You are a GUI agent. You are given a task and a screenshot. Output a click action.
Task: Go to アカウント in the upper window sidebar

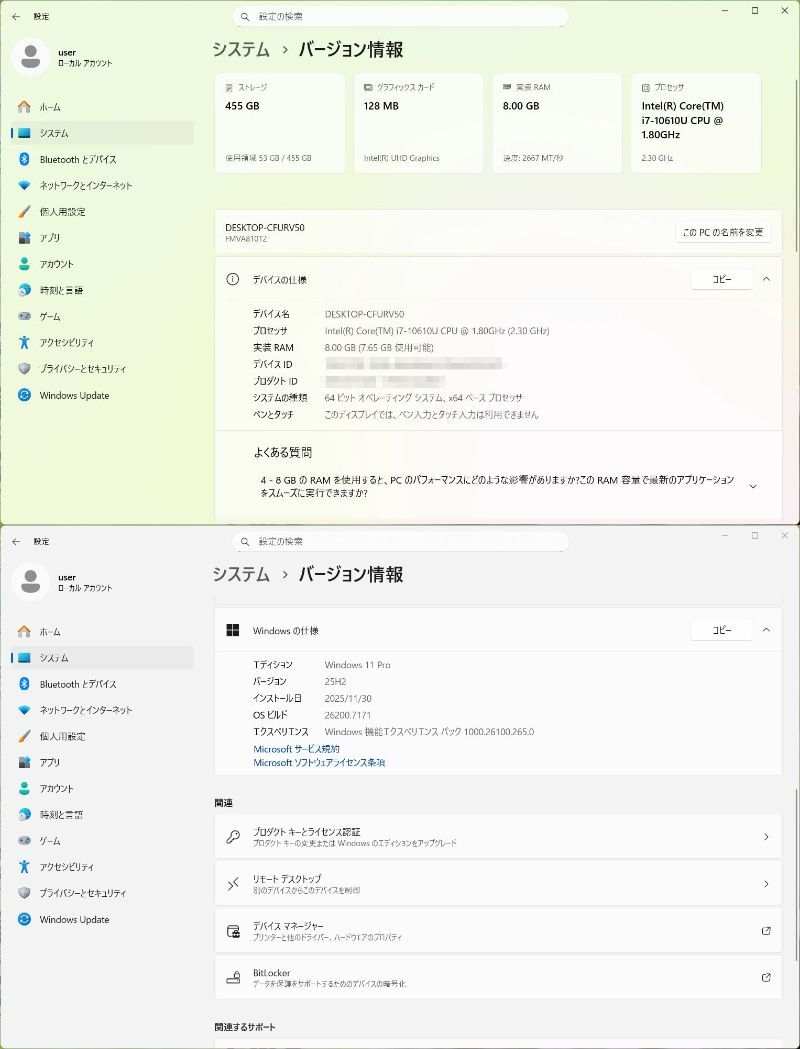pos(56,264)
